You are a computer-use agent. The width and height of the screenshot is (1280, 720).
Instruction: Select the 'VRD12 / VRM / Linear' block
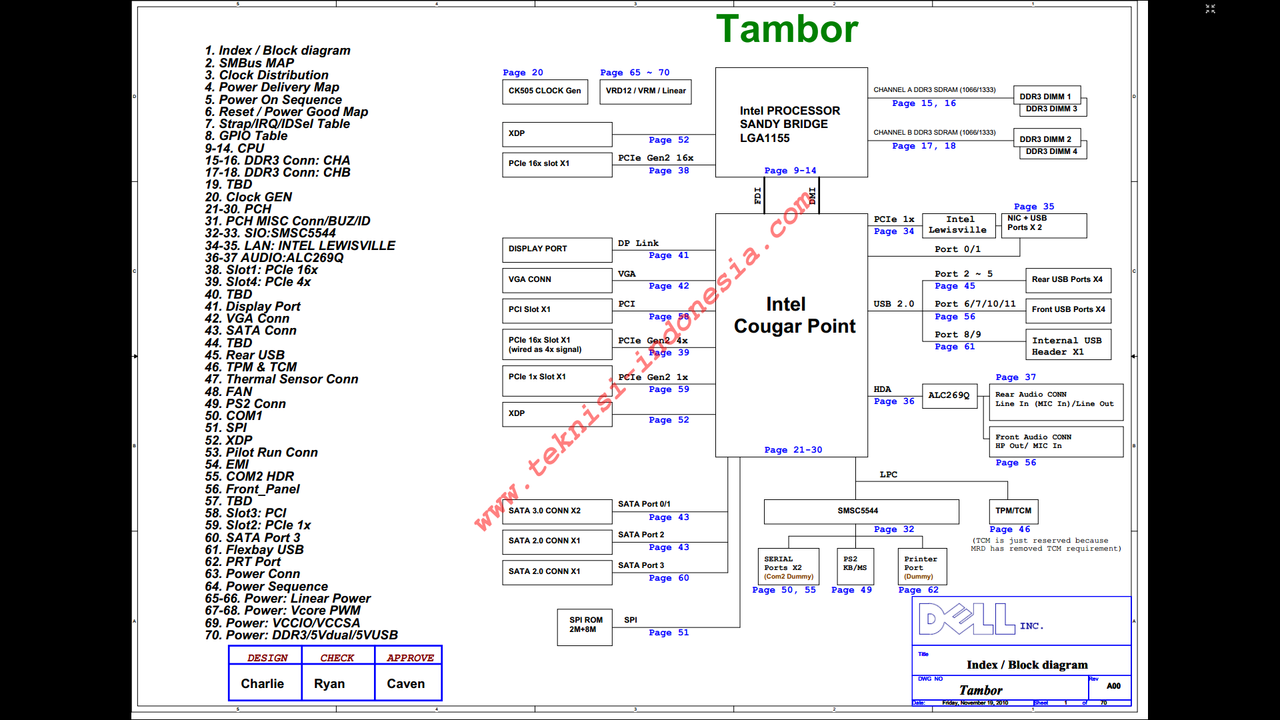646,91
